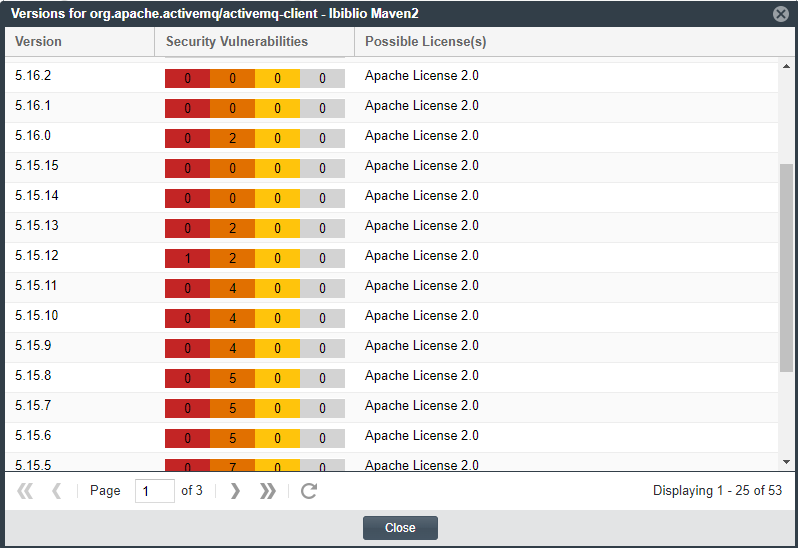Image resolution: width=798 pixels, height=548 pixels.
Task: Click gray count for 5.15.7
Action: [322, 409]
